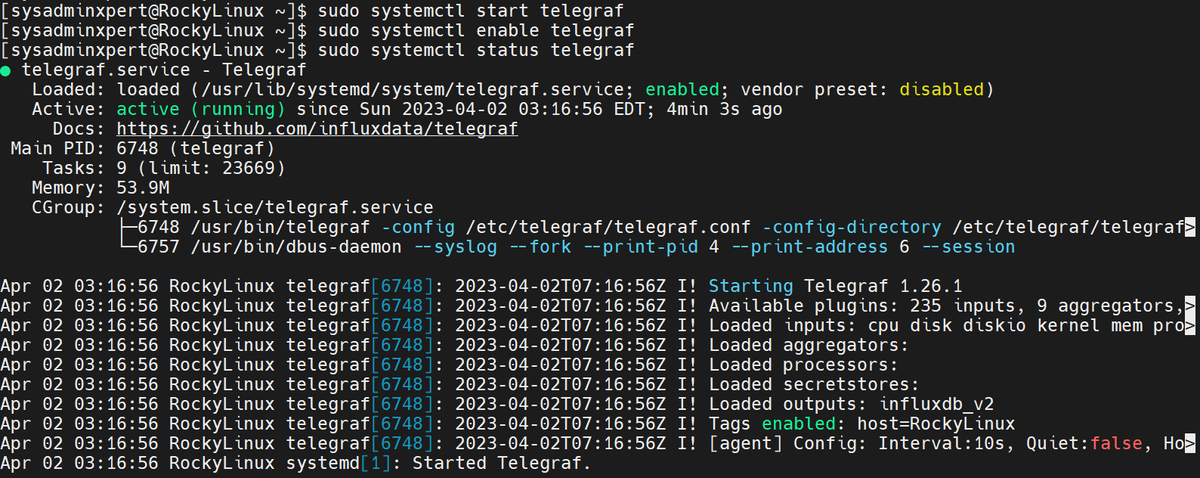Click the process path '/usr/bin/telegraf'

(282, 228)
